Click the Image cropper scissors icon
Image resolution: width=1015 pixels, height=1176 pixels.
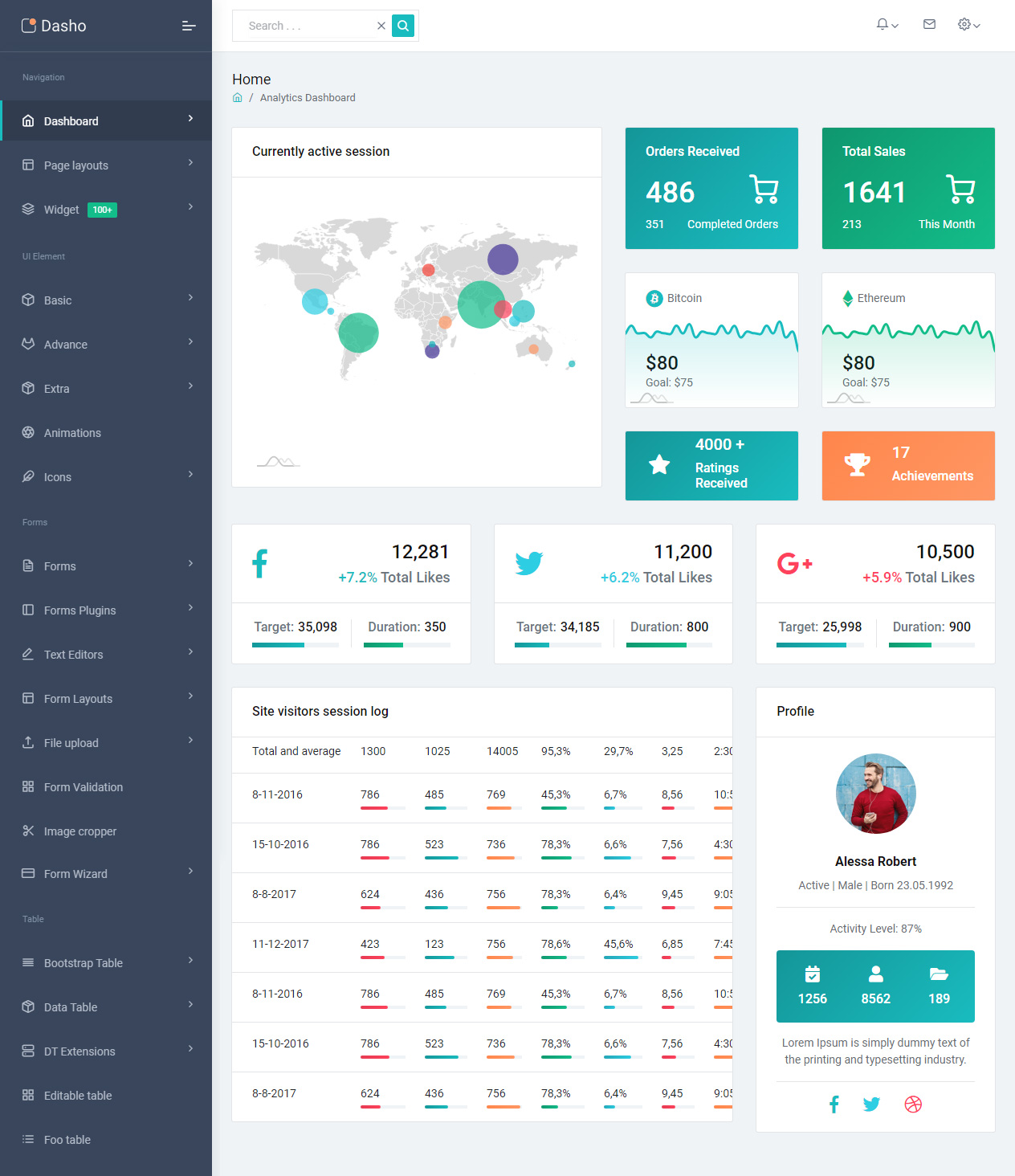(x=28, y=831)
